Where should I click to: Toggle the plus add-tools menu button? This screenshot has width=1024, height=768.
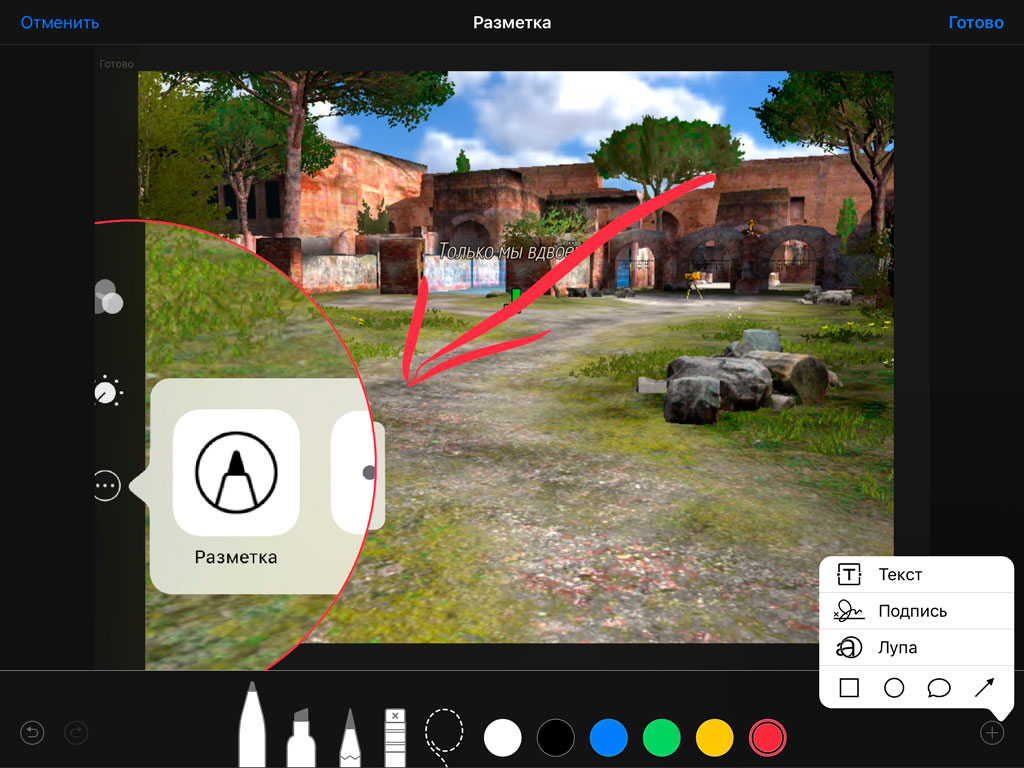991,733
